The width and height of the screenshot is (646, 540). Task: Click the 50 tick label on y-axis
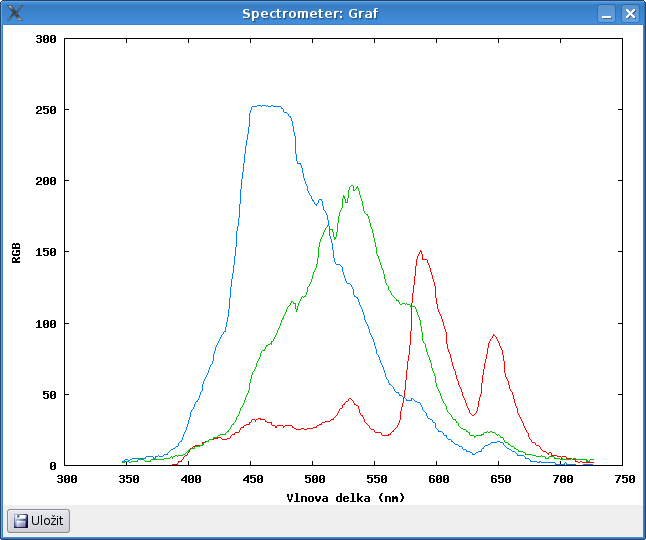(49, 395)
